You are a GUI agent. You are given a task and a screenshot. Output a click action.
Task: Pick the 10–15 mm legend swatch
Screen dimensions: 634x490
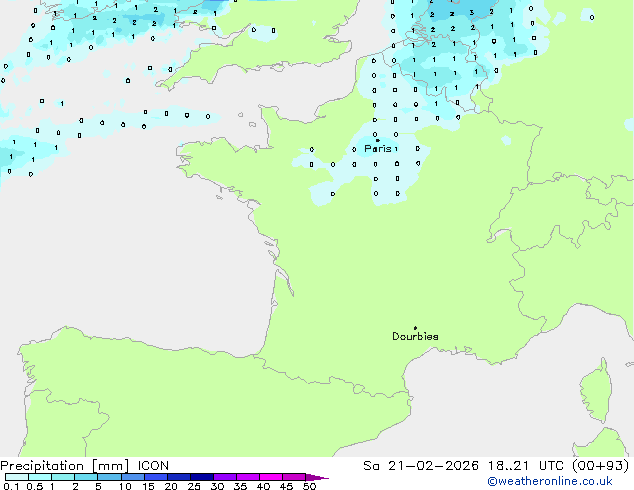(132, 477)
